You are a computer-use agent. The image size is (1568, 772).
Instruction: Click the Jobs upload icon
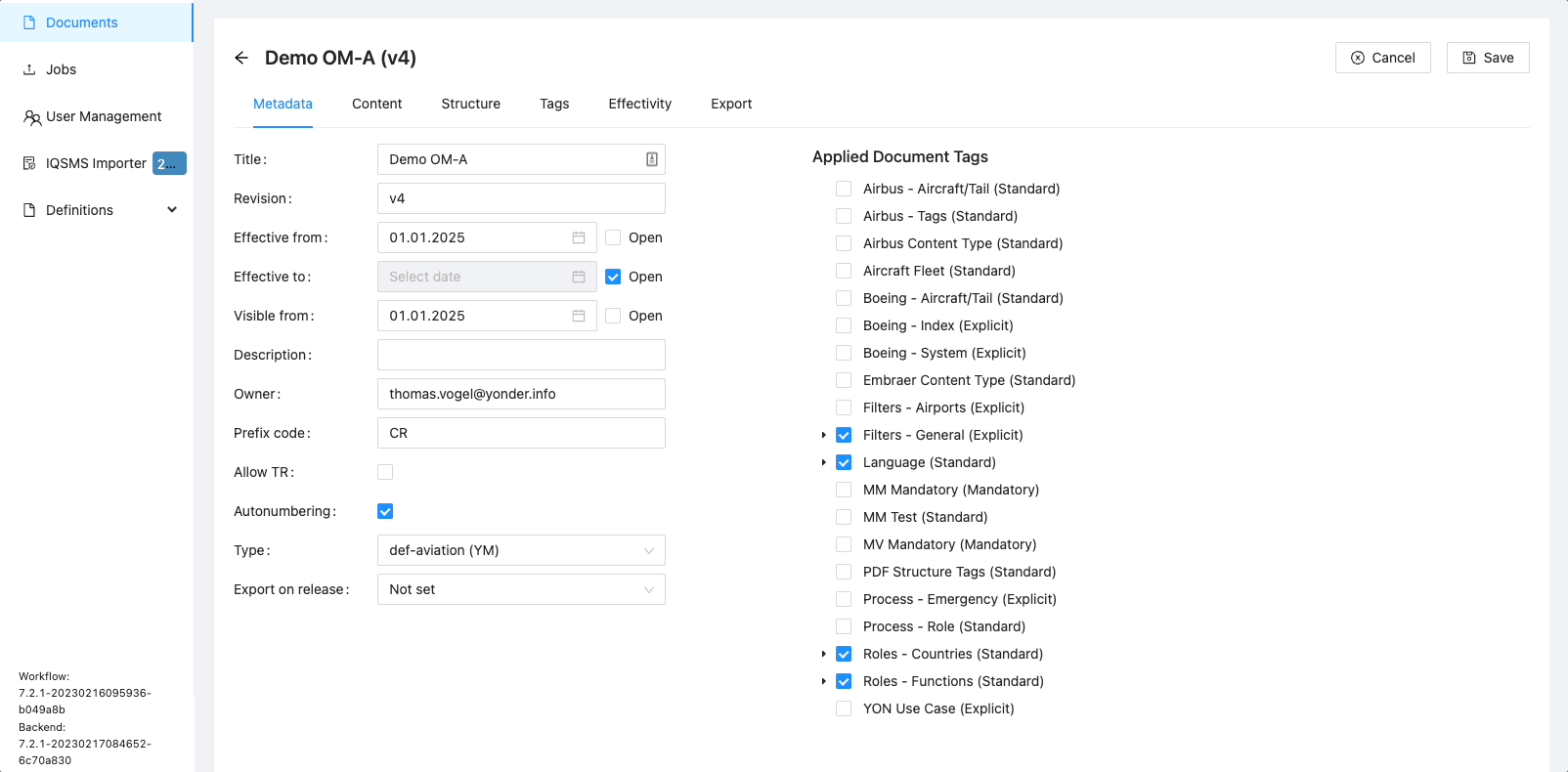click(x=29, y=69)
